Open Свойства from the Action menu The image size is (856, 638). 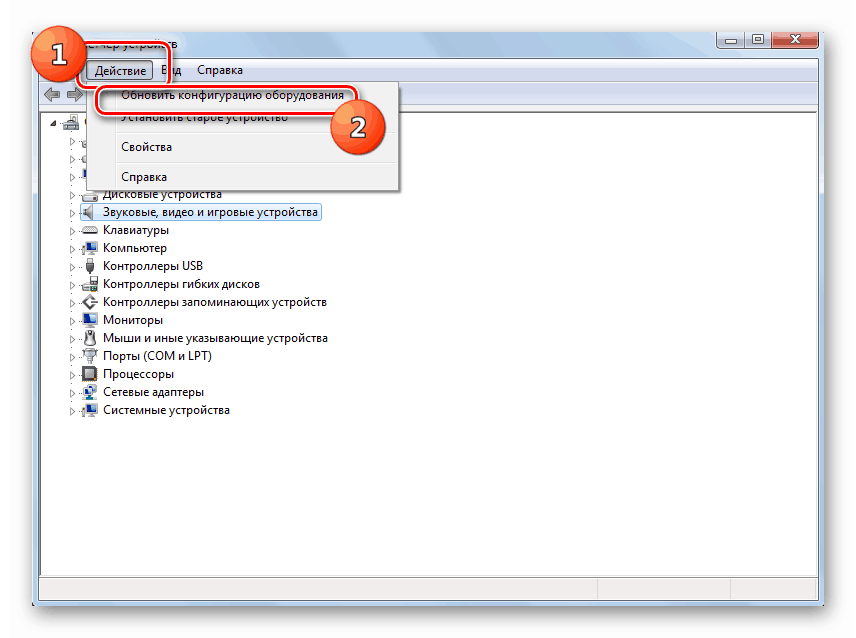point(146,147)
